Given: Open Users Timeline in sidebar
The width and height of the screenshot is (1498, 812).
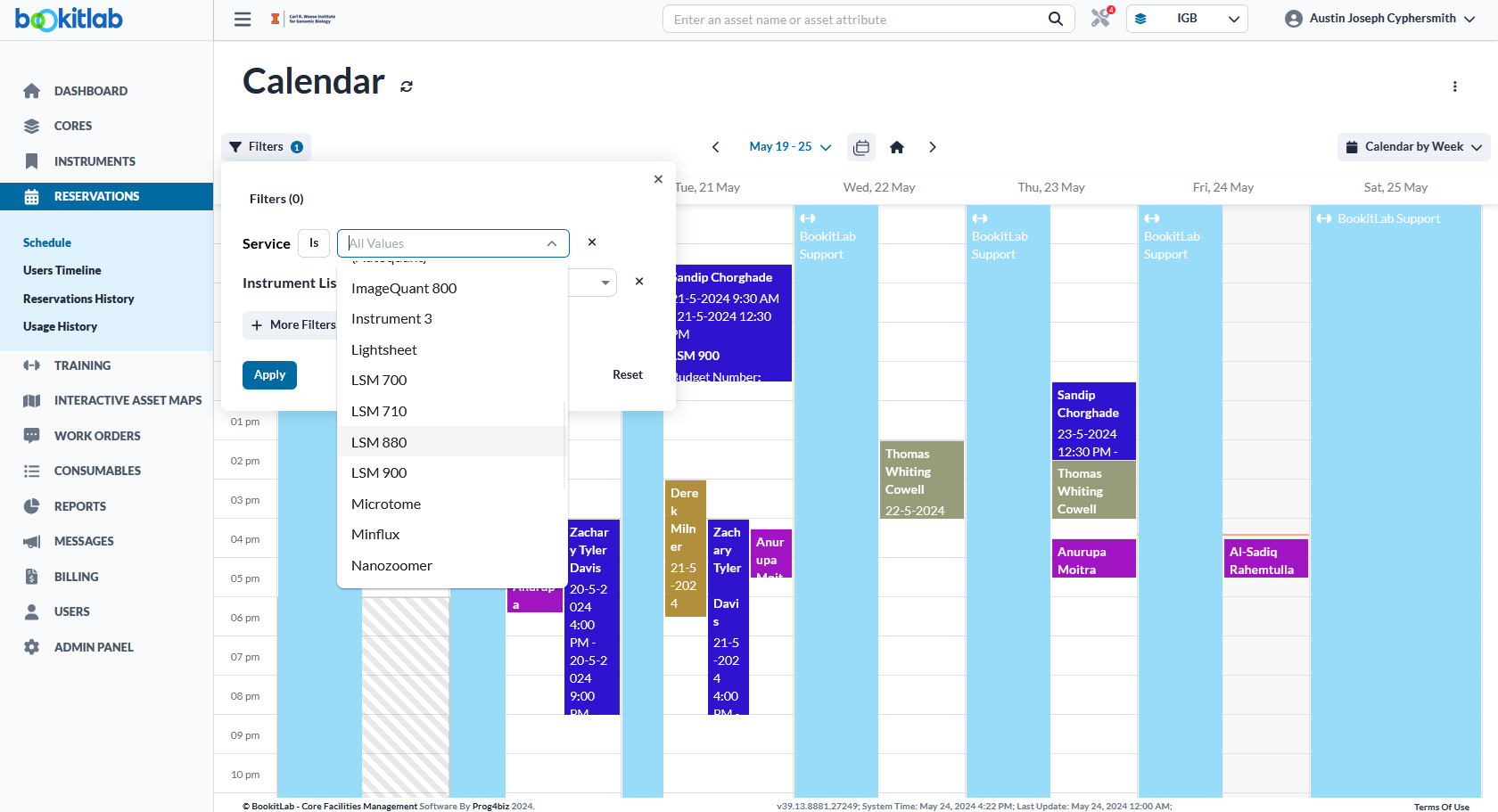Looking at the screenshot, I should (62, 270).
